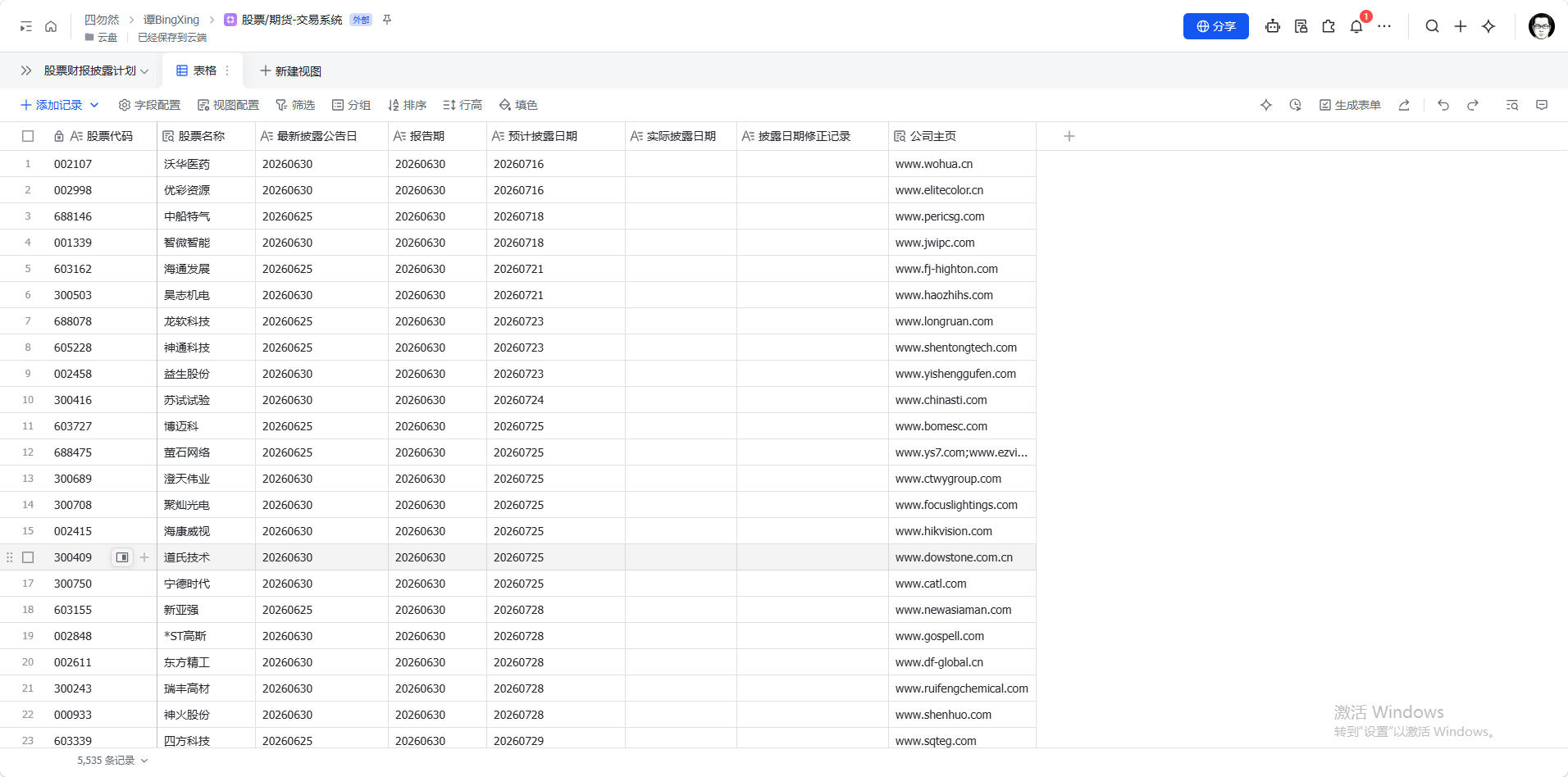Create new with top plus icon
The image size is (1568, 777).
click(x=1461, y=26)
